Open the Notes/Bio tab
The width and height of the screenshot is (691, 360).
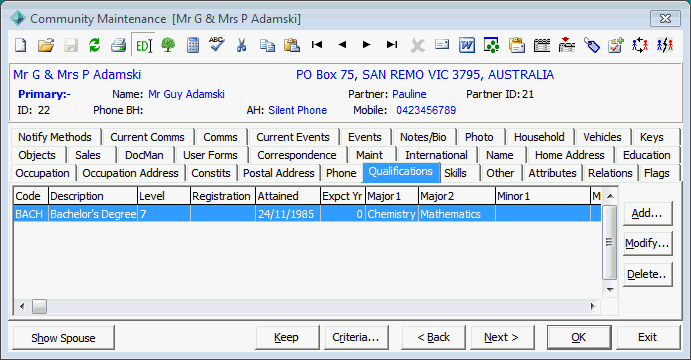[423, 137]
